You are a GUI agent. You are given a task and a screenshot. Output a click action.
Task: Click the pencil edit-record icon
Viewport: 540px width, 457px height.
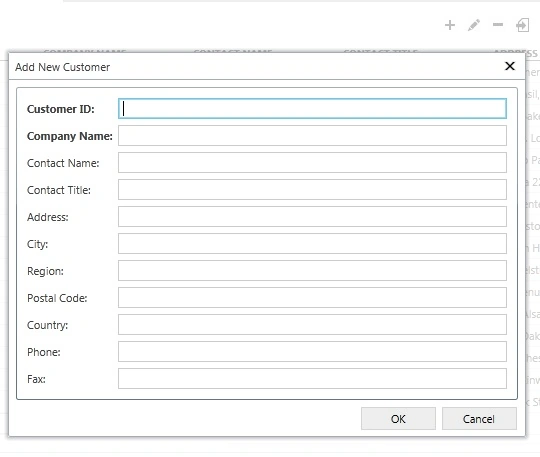coord(474,25)
